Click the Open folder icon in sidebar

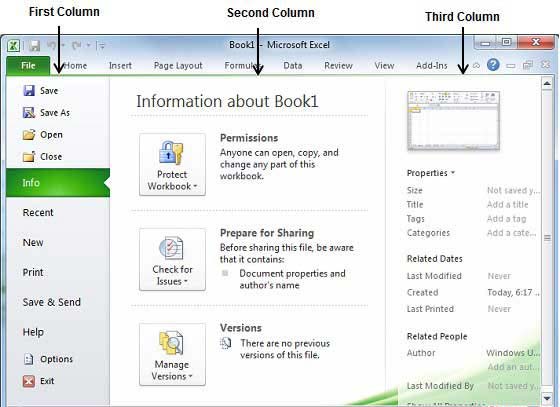[x=29, y=135]
